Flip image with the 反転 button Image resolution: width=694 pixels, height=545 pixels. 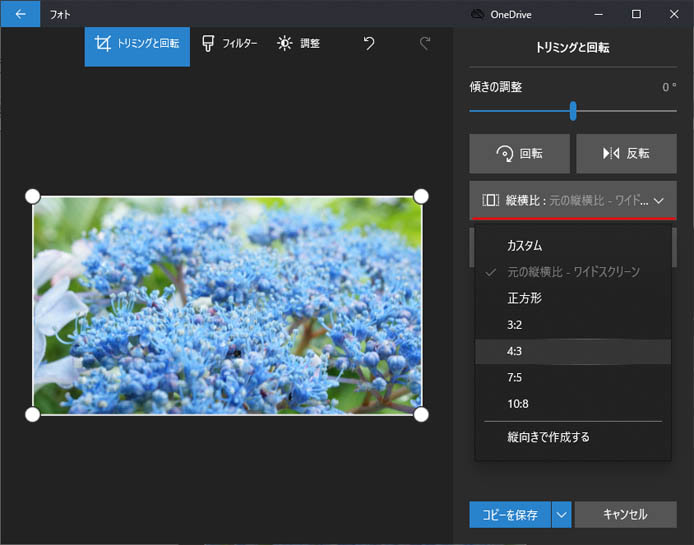tap(626, 154)
